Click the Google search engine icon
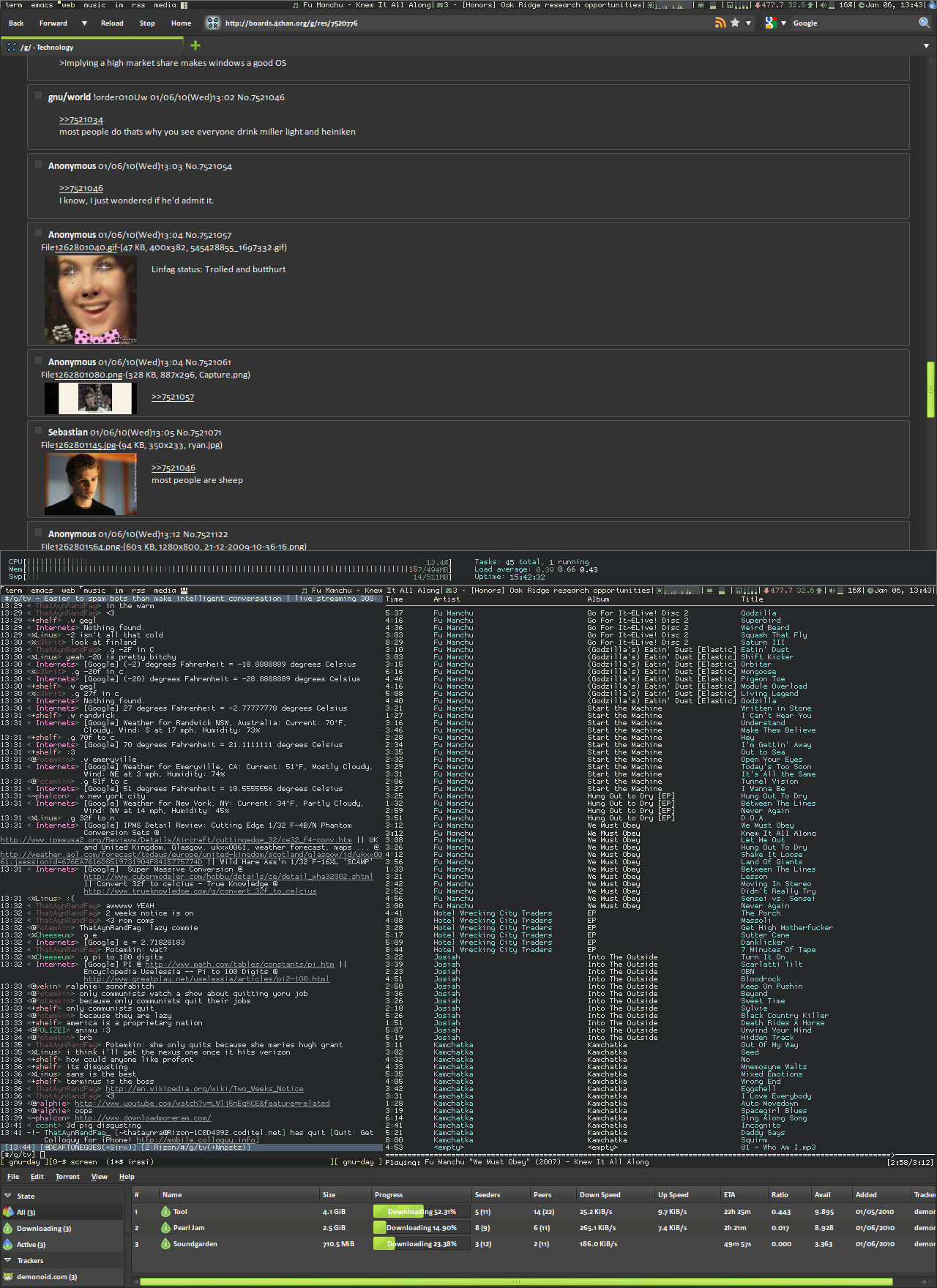This screenshot has height=1288, width=937. click(770, 23)
